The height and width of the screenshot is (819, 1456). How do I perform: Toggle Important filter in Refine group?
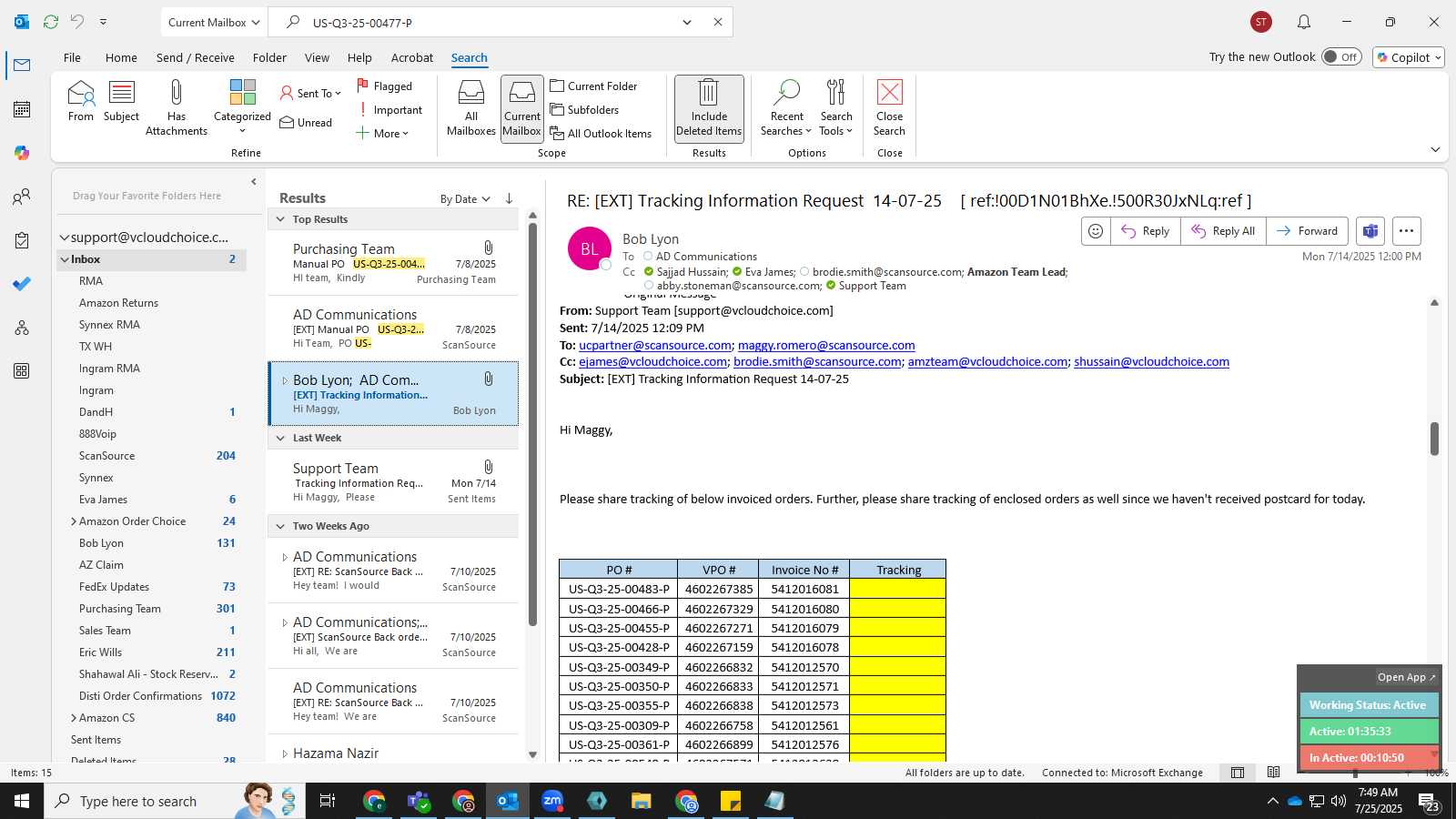tap(389, 110)
